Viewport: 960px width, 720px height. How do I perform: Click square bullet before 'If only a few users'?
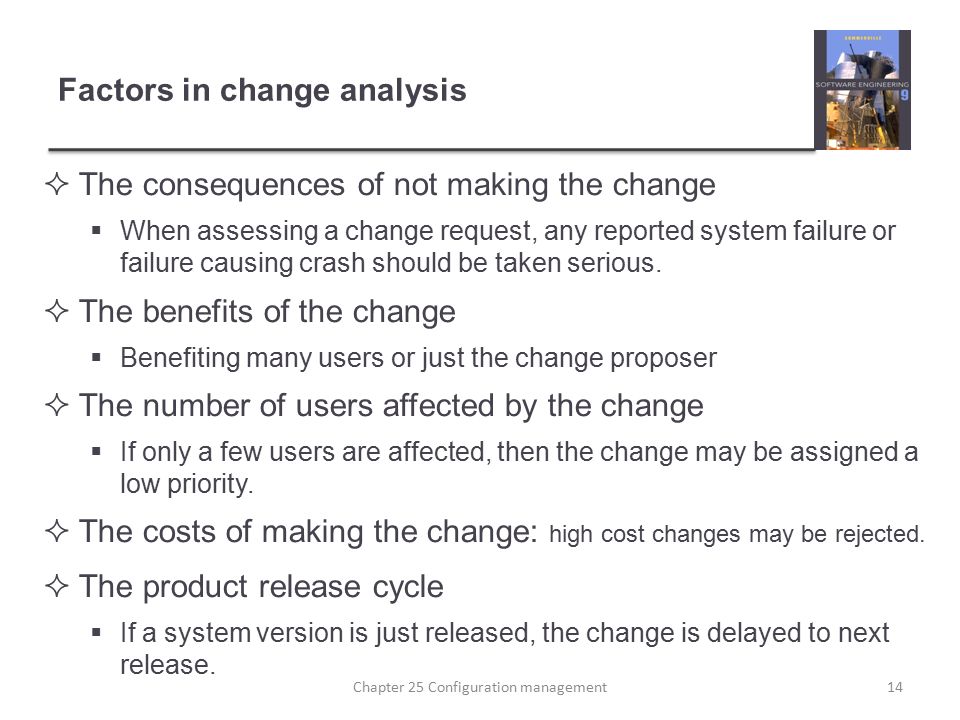(96, 452)
